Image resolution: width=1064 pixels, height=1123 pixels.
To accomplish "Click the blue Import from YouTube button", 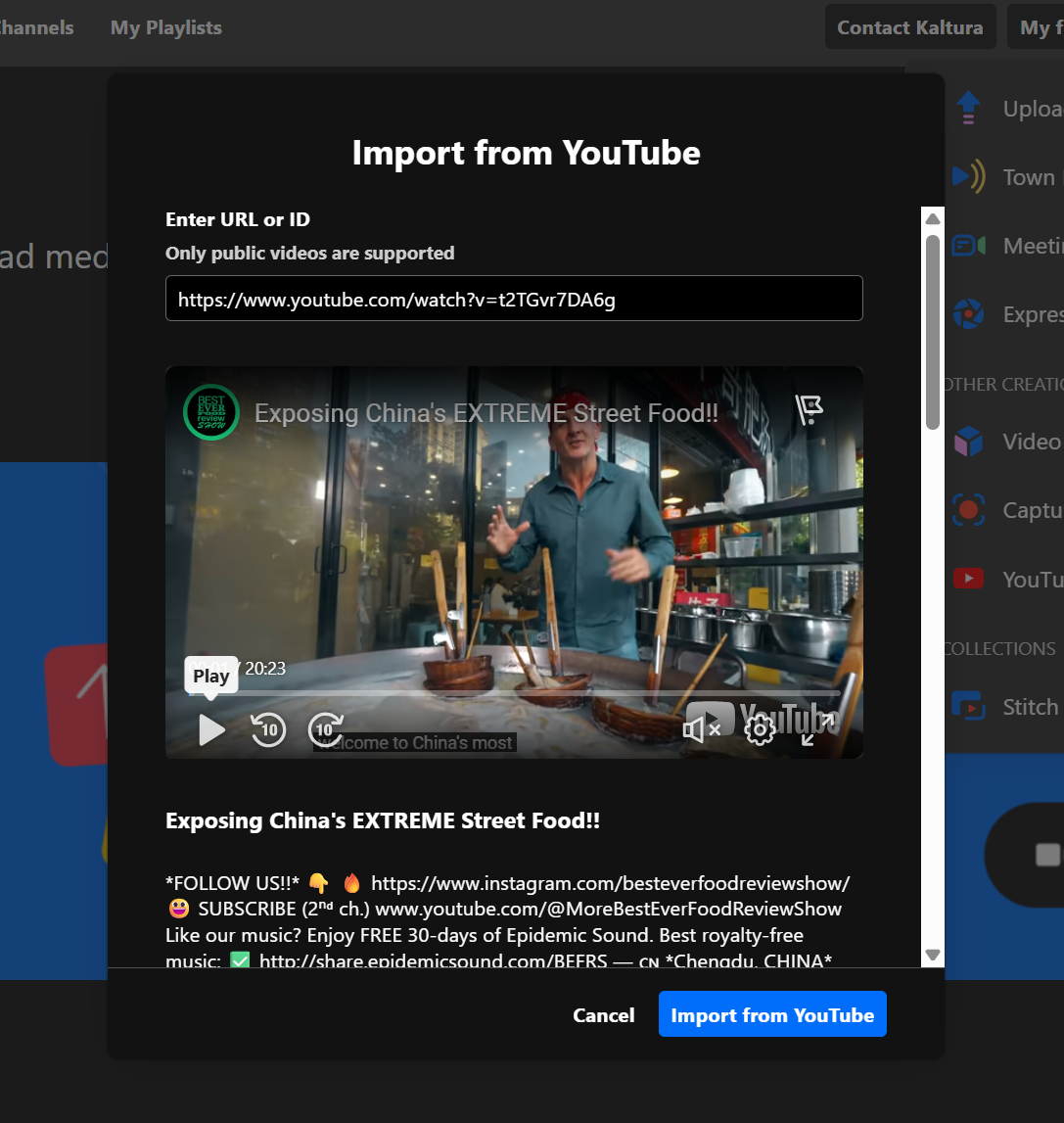I will tap(772, 1014).
